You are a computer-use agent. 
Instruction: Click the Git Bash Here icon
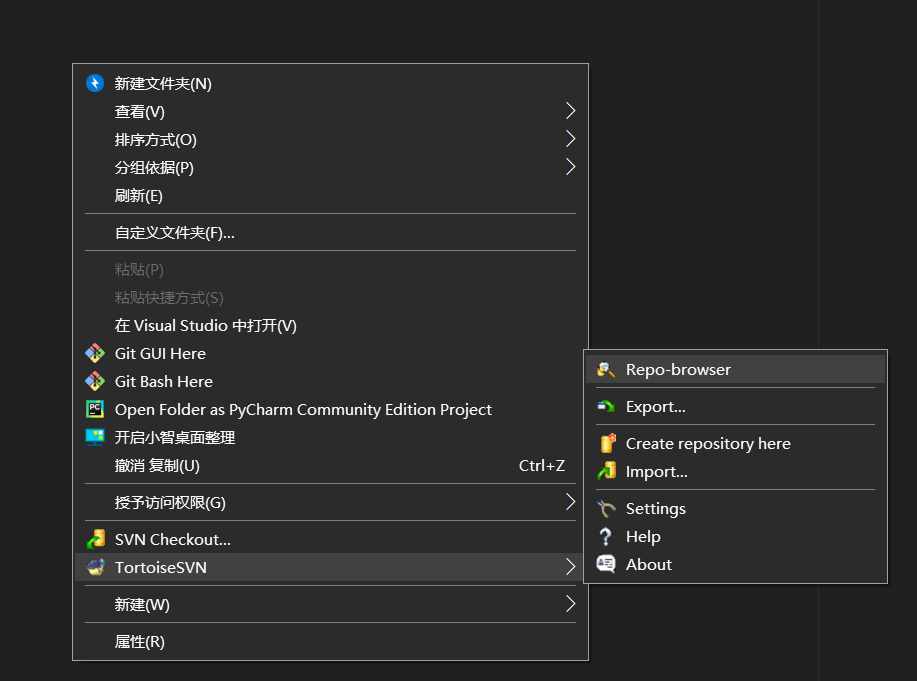tap(95, 381)
